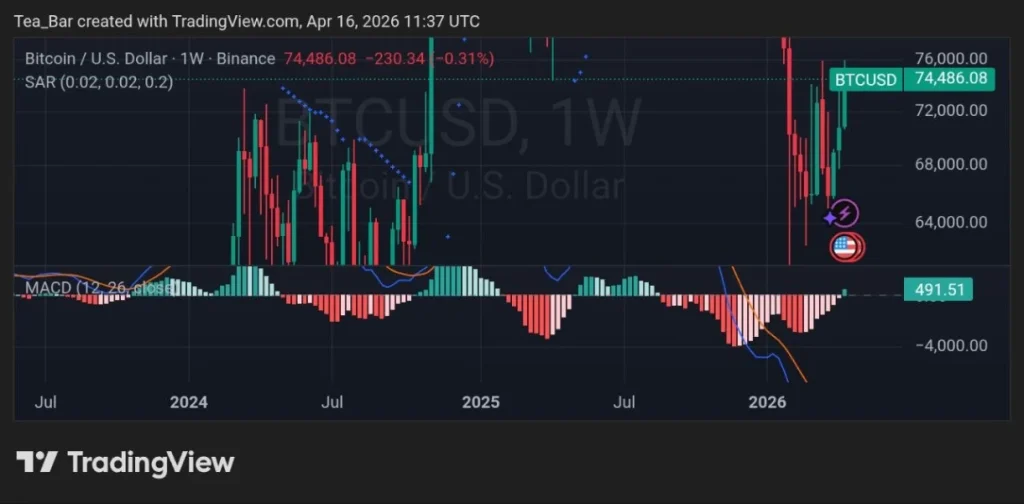This screenshot has width=1024, height=504.
Task: Click the MACD value label 491.51
Action: (x=938, y=290)
